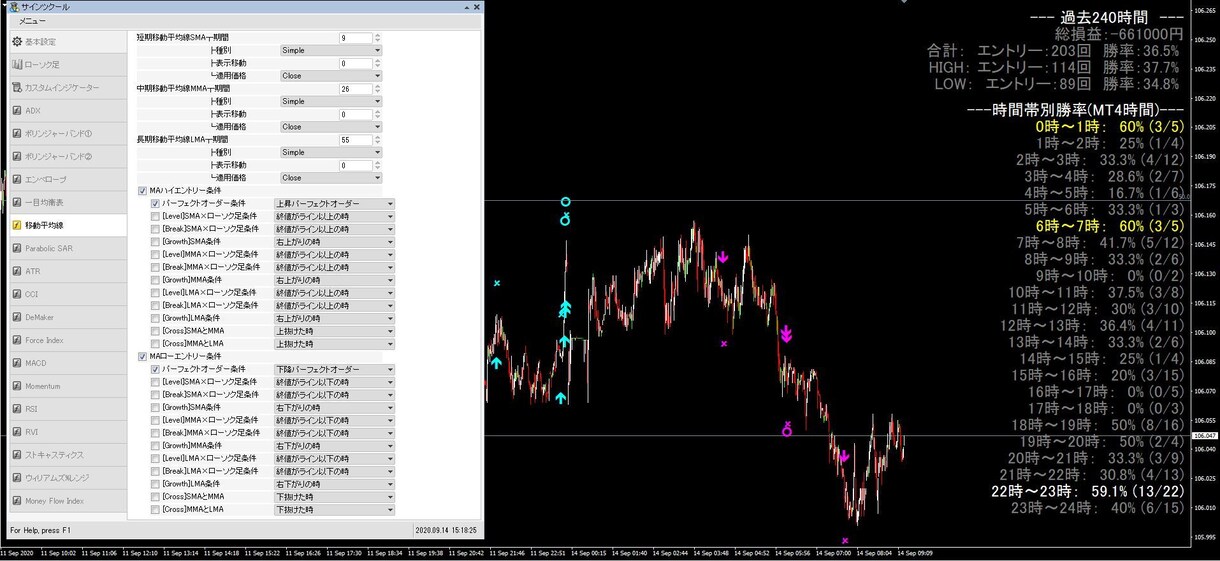Viewport: 1220px width, 561px height.
Task: Click the ATR indicator icon
Action: point(17,271)
